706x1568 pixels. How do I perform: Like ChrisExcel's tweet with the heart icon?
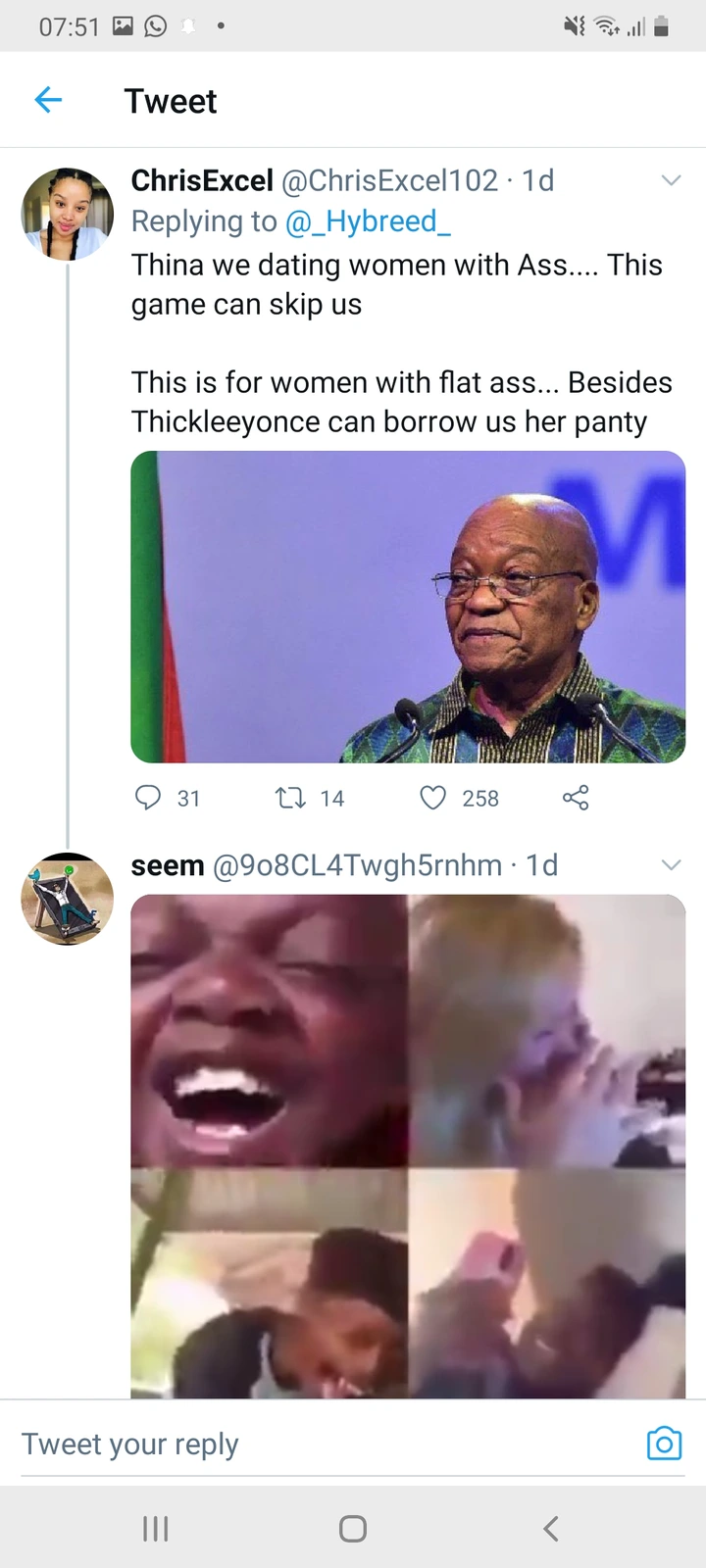433,798
